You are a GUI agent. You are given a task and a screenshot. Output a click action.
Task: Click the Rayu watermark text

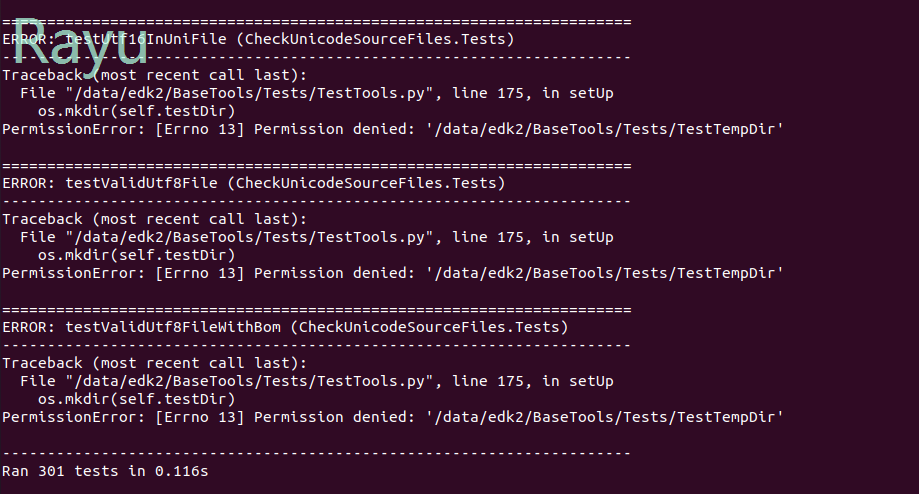(80, 45)
